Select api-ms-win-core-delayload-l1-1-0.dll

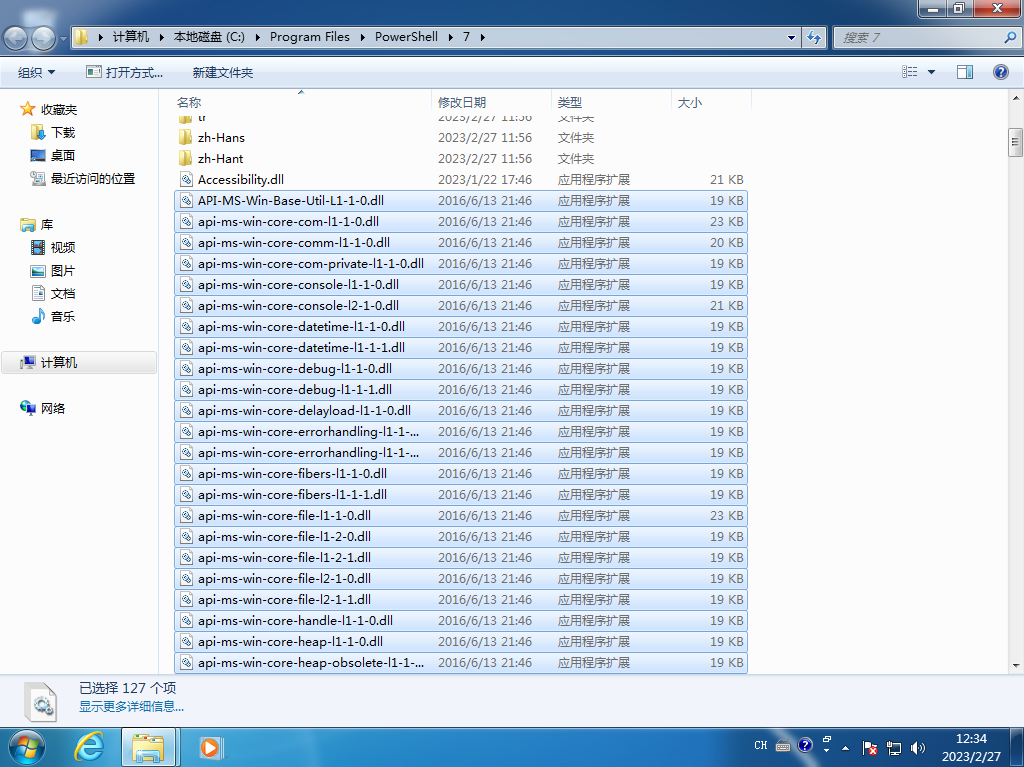(x=461, y=411)
